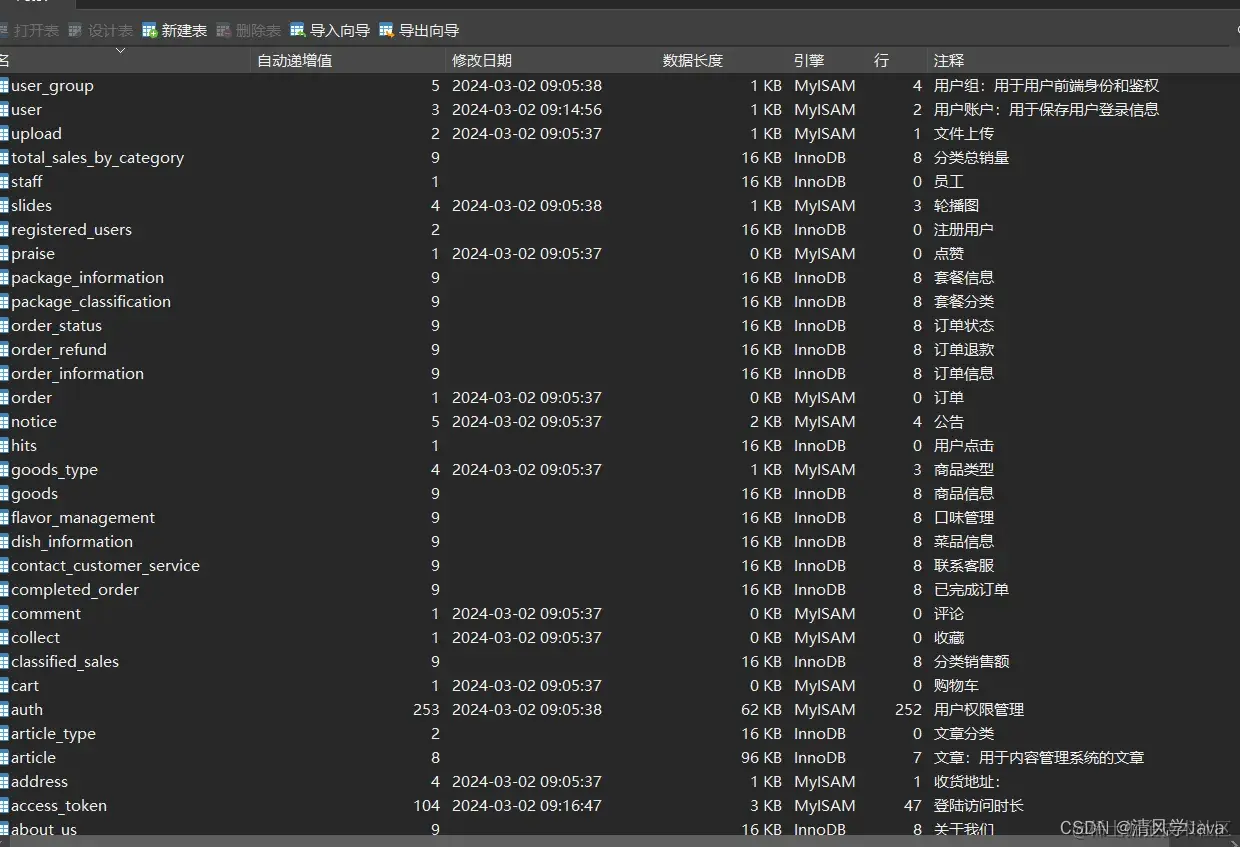Select the address table name
1240x847 pixels.
click(x=40, y=782)
